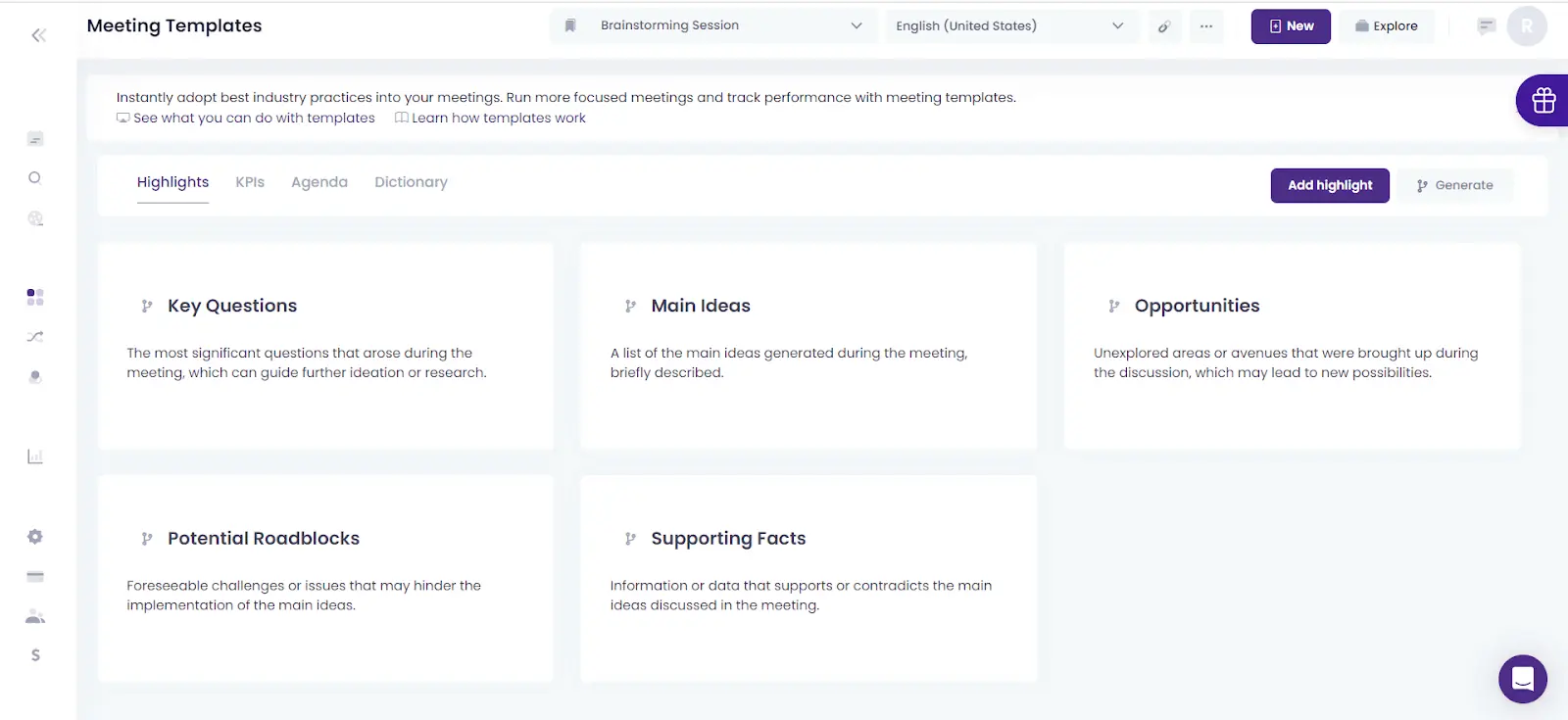Click description starting 'Foreseeable challenges or issues'
The height and width of the screenshot is (720, 1568).
(x=304, y=596)
